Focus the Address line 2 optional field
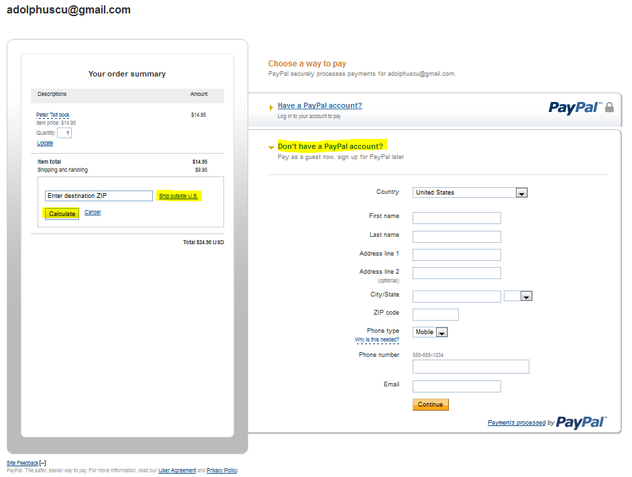 [x=457, y=273]
